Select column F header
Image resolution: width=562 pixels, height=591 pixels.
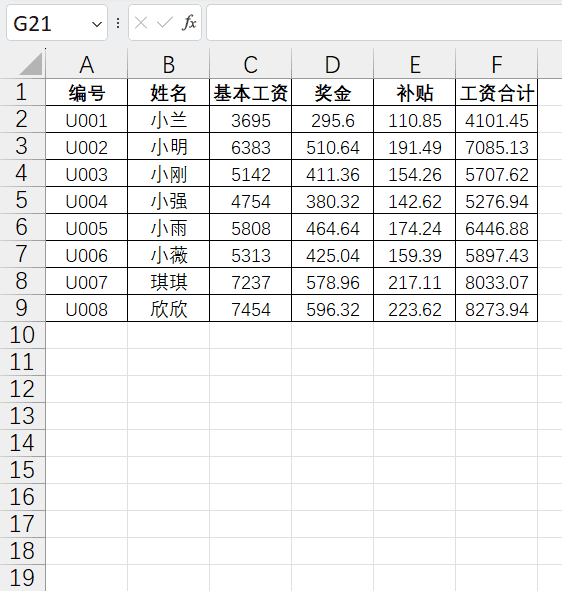(x=496, y=64)
